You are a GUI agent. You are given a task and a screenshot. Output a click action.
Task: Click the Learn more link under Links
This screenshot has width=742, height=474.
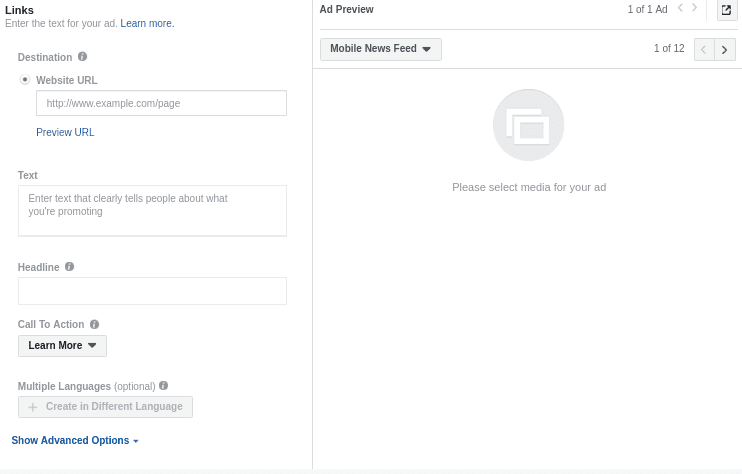(147, 23)
